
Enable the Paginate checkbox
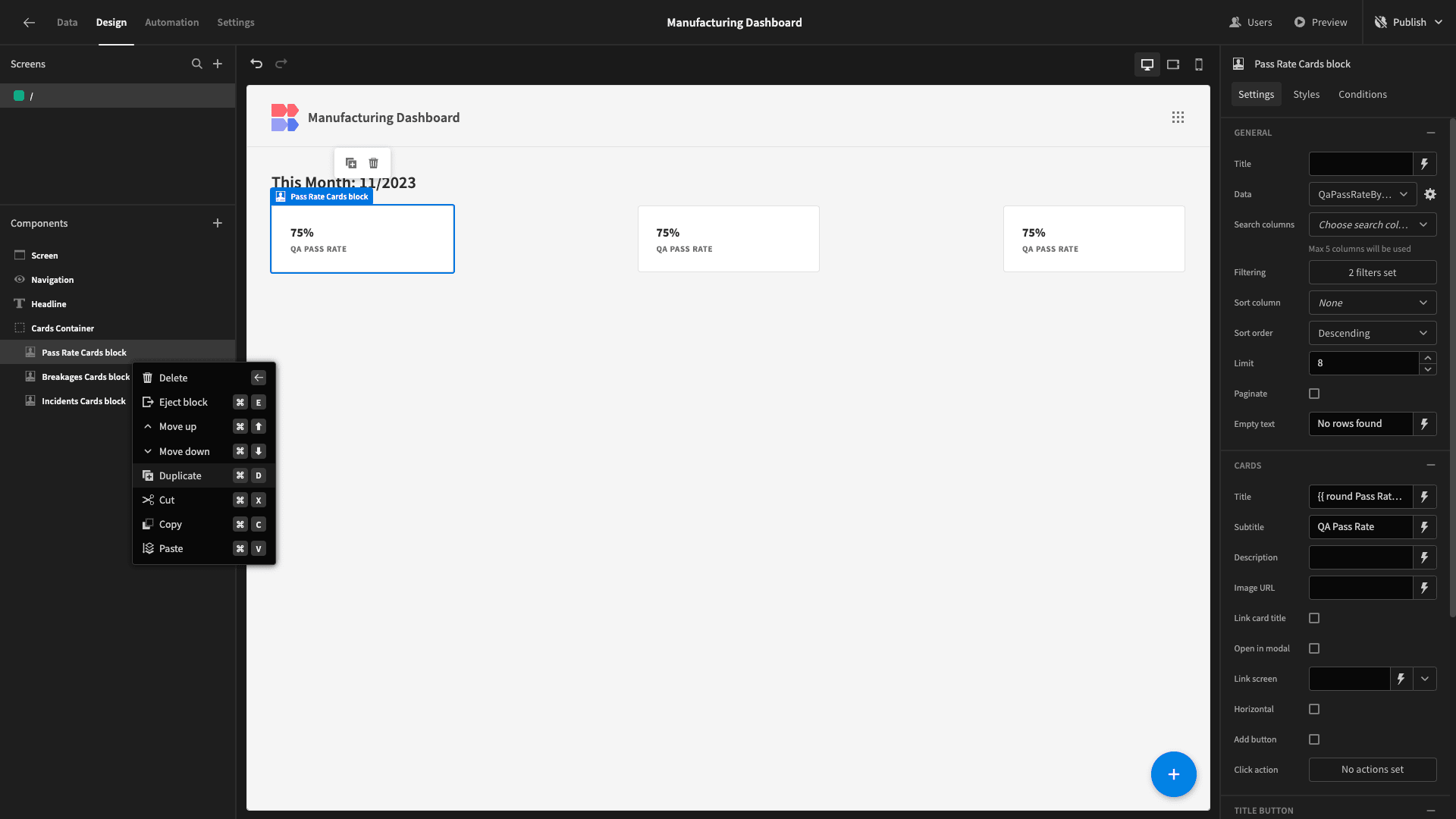pos(1314,394)
